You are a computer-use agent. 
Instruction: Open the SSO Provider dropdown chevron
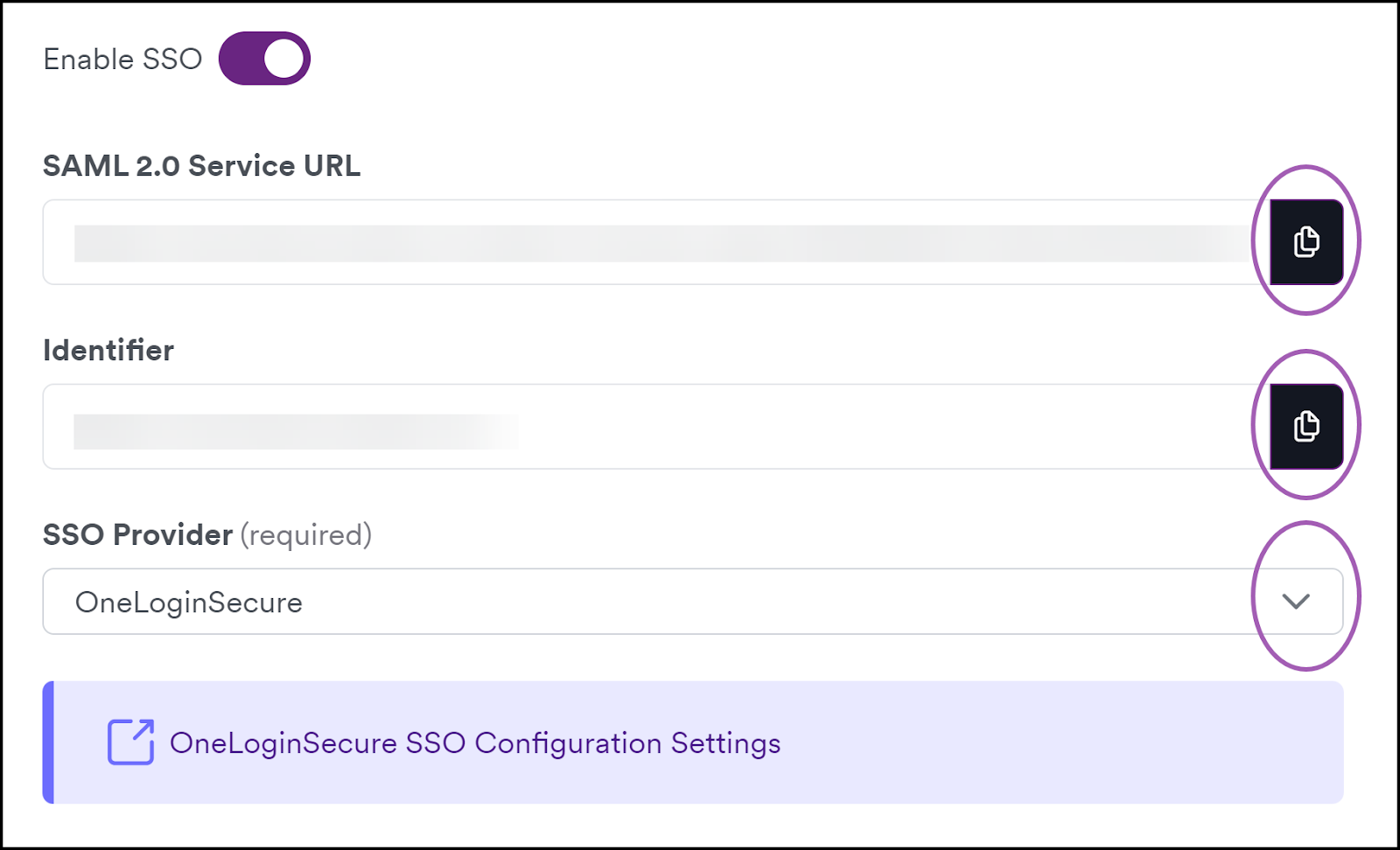pos(1296,601)
